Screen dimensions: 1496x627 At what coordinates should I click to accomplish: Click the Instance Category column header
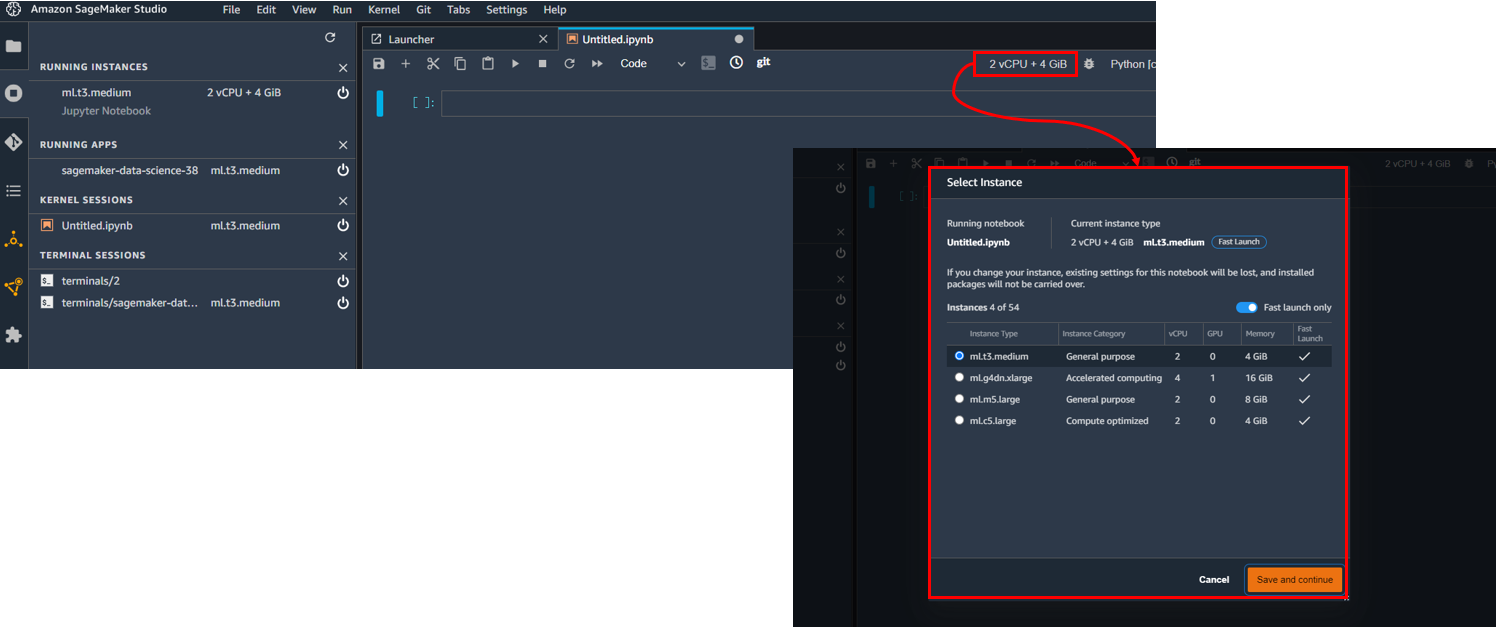[x=1093, y=334]
